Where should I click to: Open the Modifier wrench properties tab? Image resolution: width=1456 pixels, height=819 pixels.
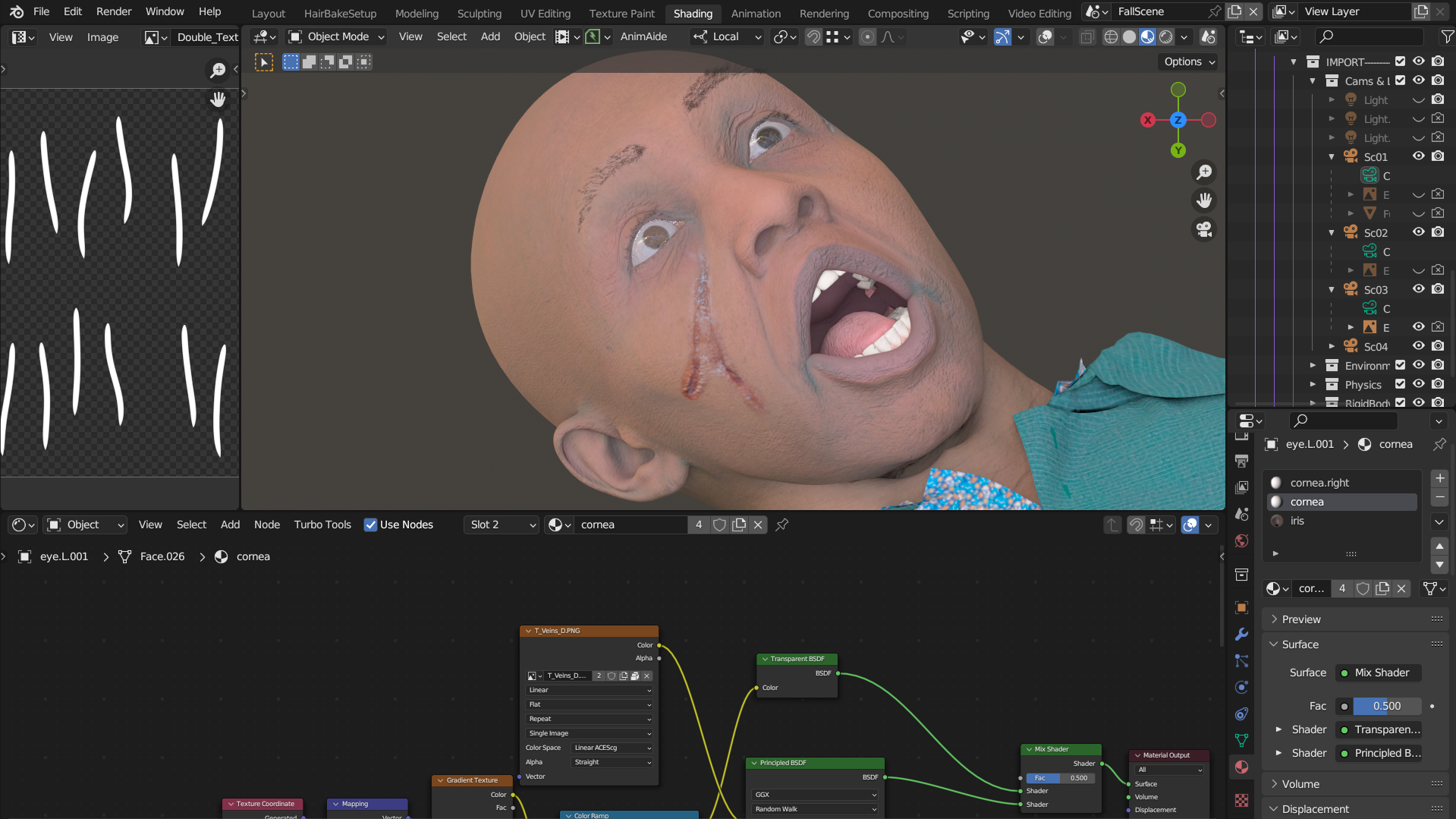[x=1241, y=635]
